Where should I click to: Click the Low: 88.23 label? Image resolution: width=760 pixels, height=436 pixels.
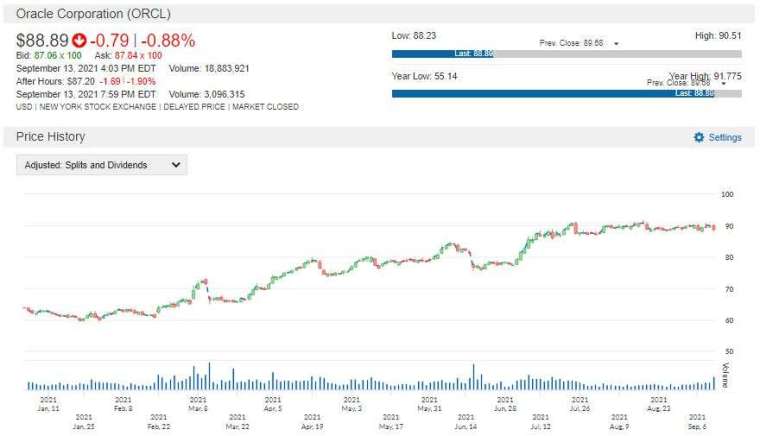click(414, 36)
